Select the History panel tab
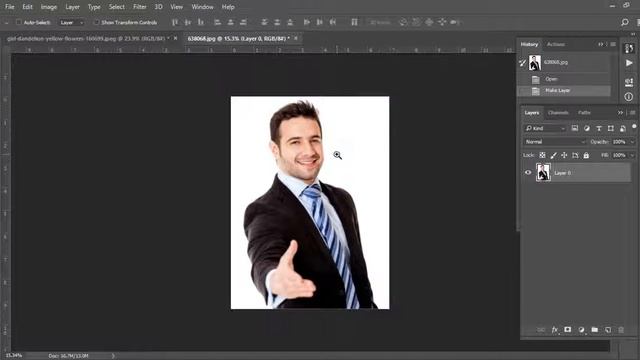 click(x=529, y=44)
